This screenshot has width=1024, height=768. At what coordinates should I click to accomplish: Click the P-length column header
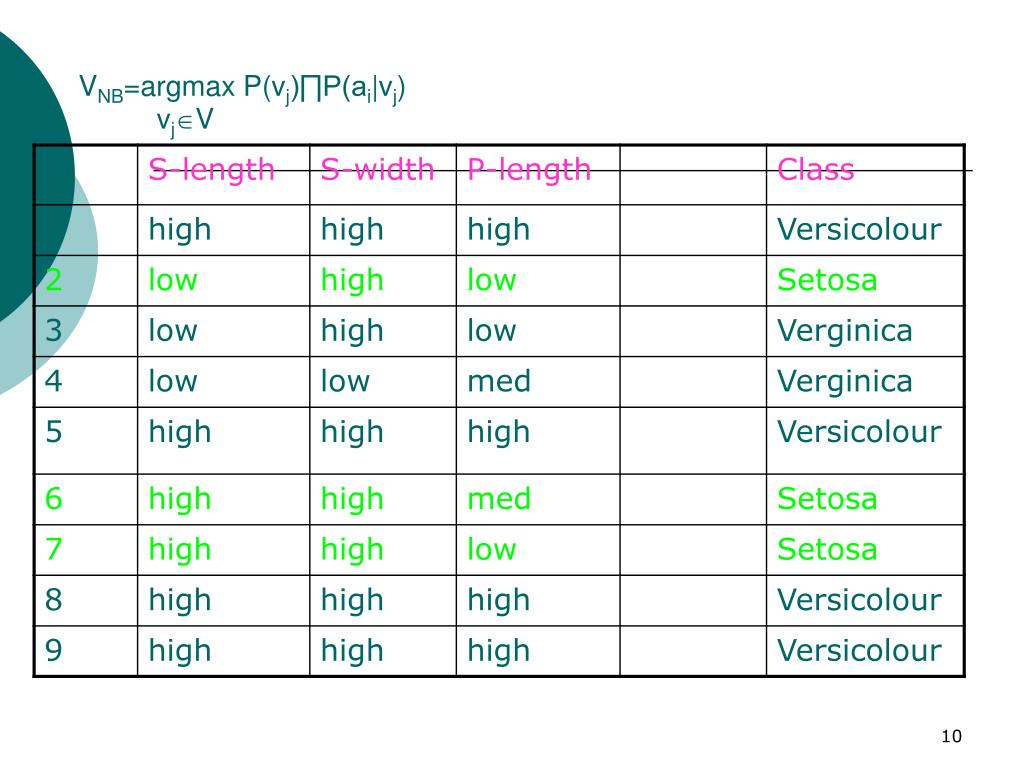[x=529, y=170]
